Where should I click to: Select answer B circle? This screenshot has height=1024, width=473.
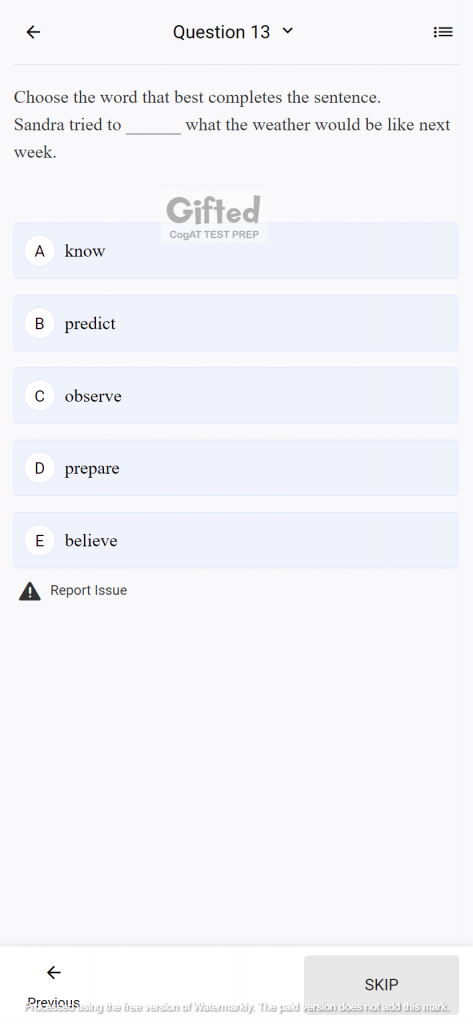tap(40, 323)
